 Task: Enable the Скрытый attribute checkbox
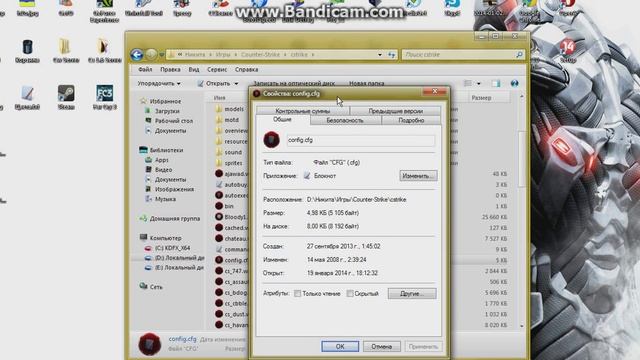[x=350, y=293]
